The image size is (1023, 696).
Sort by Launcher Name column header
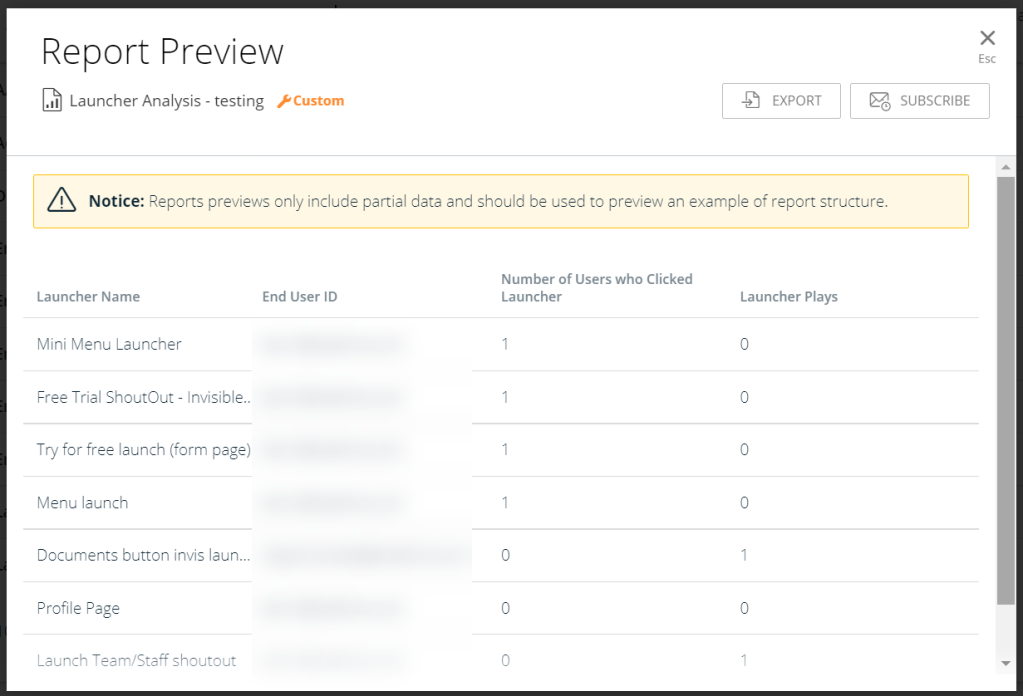88,297
